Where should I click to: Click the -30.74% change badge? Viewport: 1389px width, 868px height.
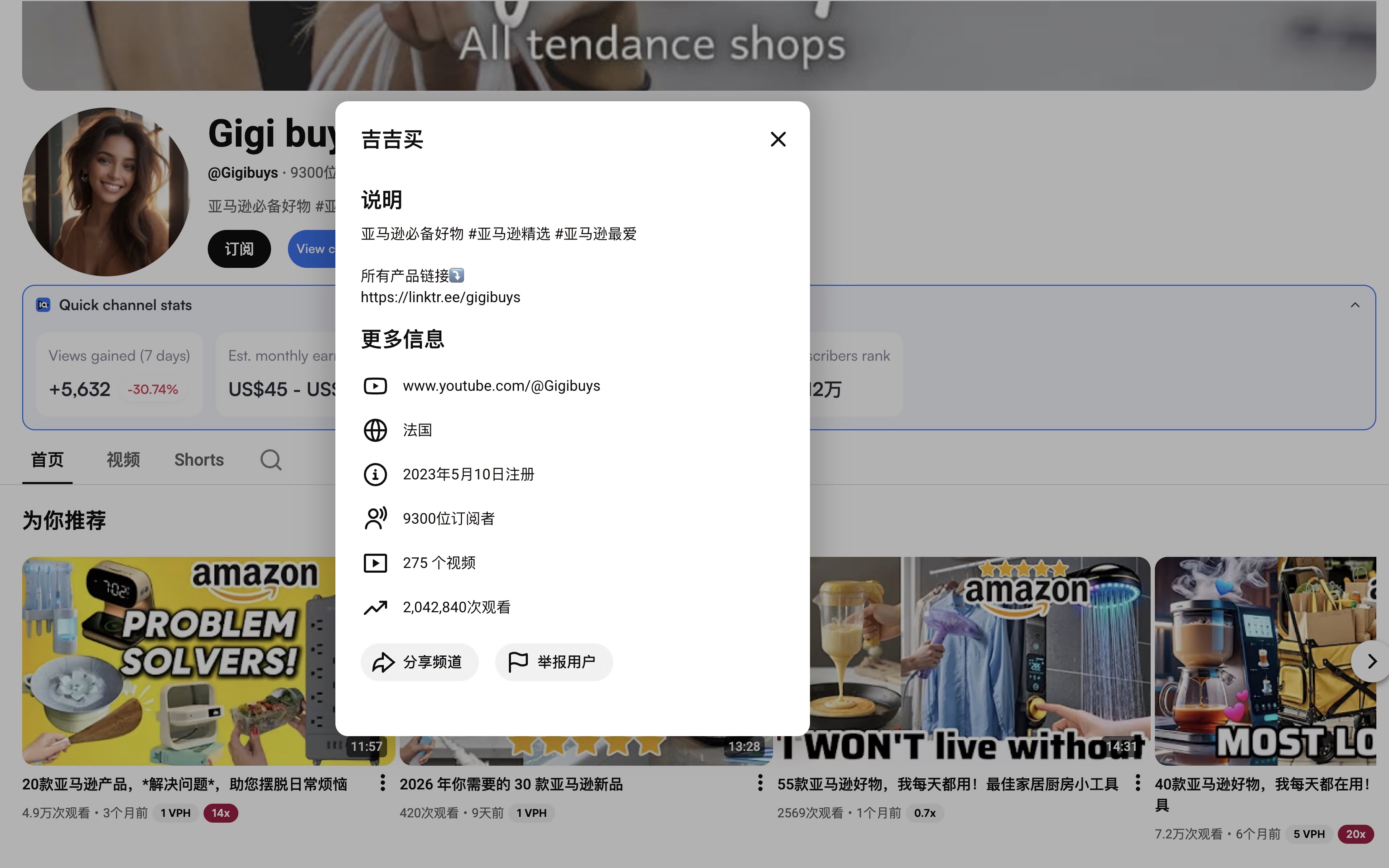pos(153,389)
